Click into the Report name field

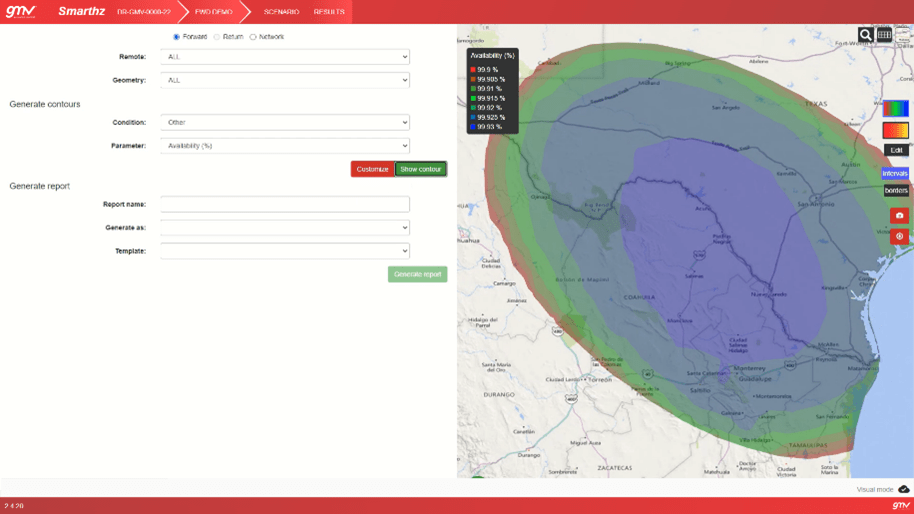pos(285,204)
